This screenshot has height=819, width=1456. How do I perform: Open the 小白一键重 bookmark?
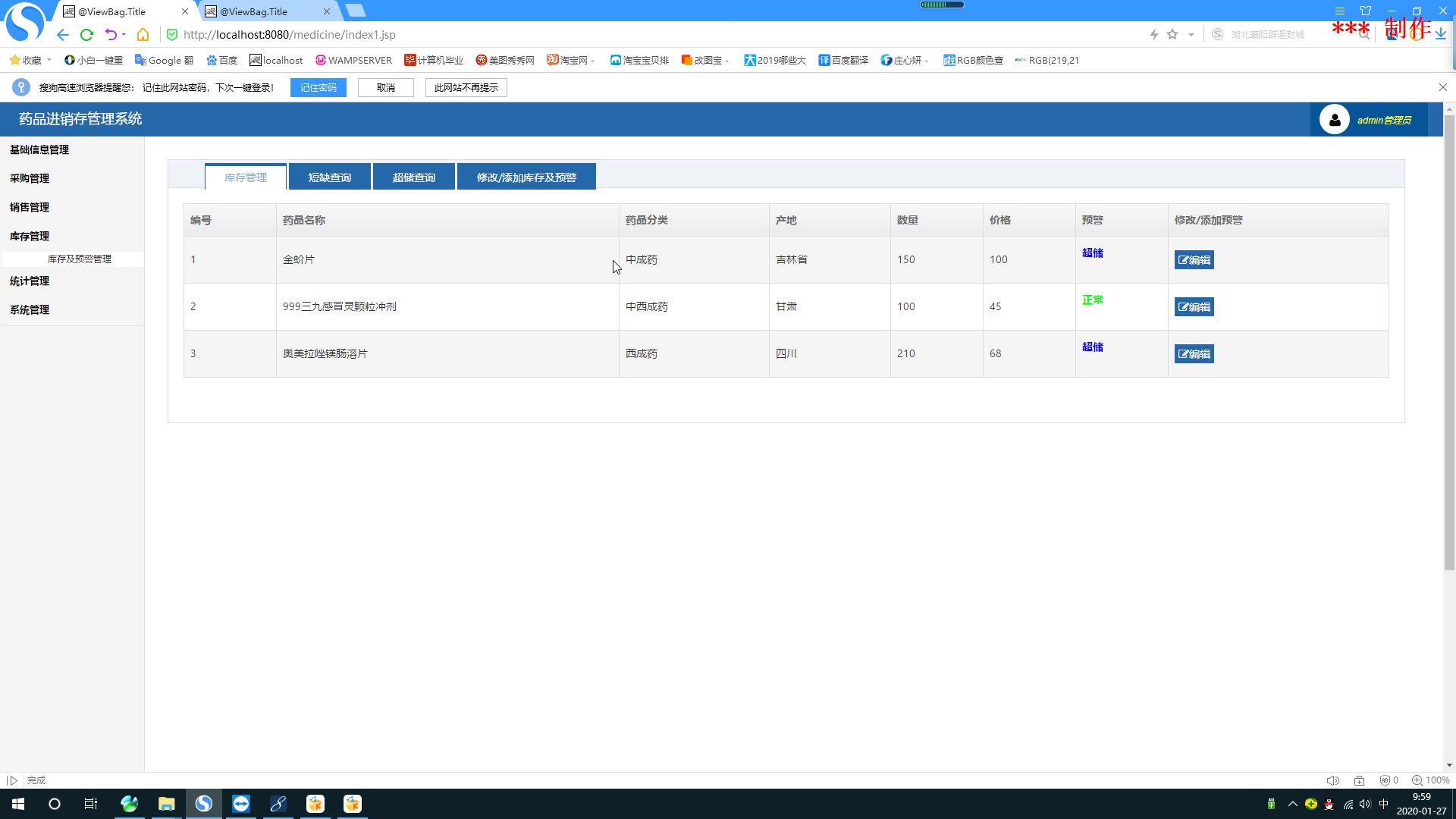(93, 60)
